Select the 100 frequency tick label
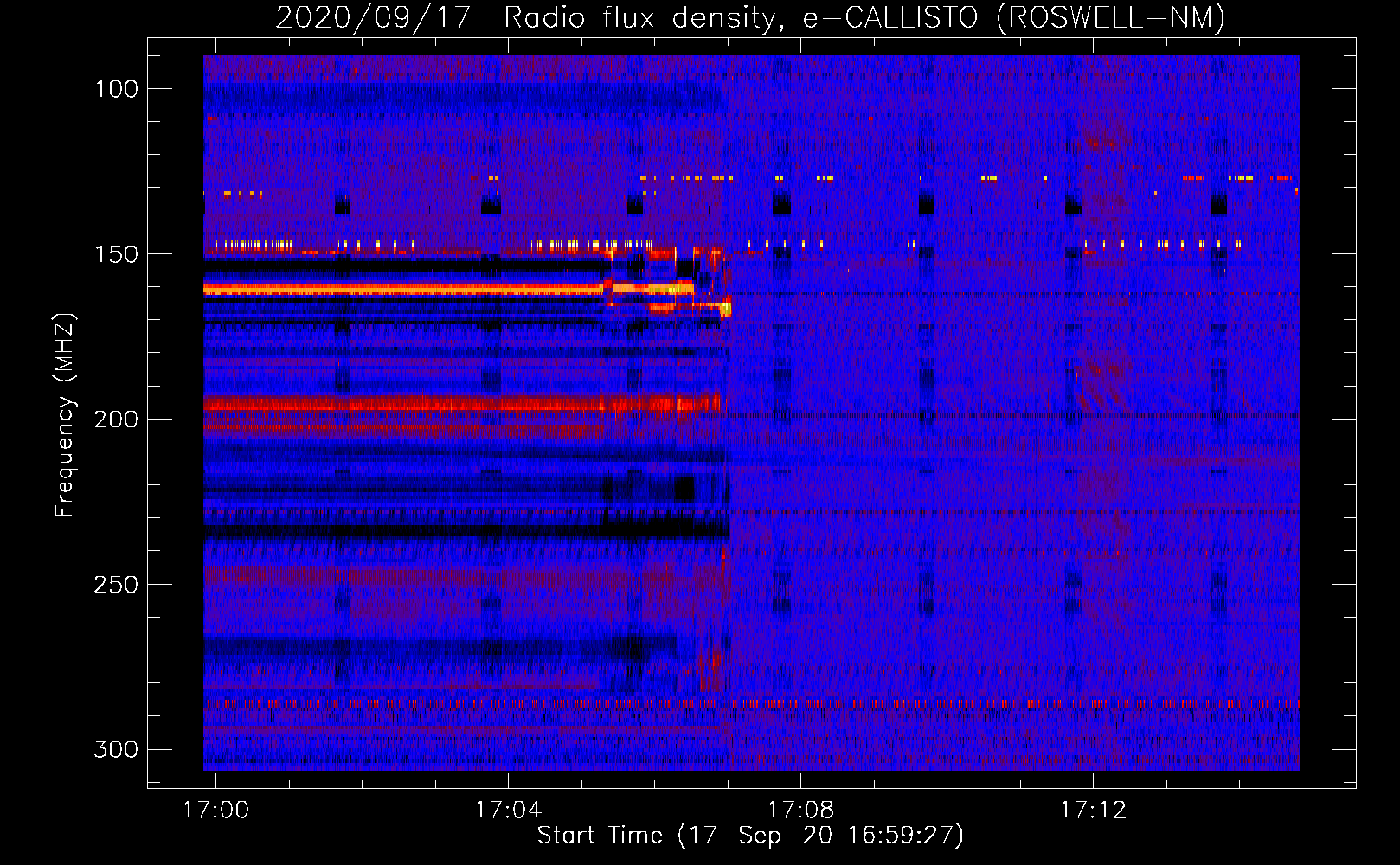Screen dimensions: 1400x865 pyautogui.click(x=116, y=89)
